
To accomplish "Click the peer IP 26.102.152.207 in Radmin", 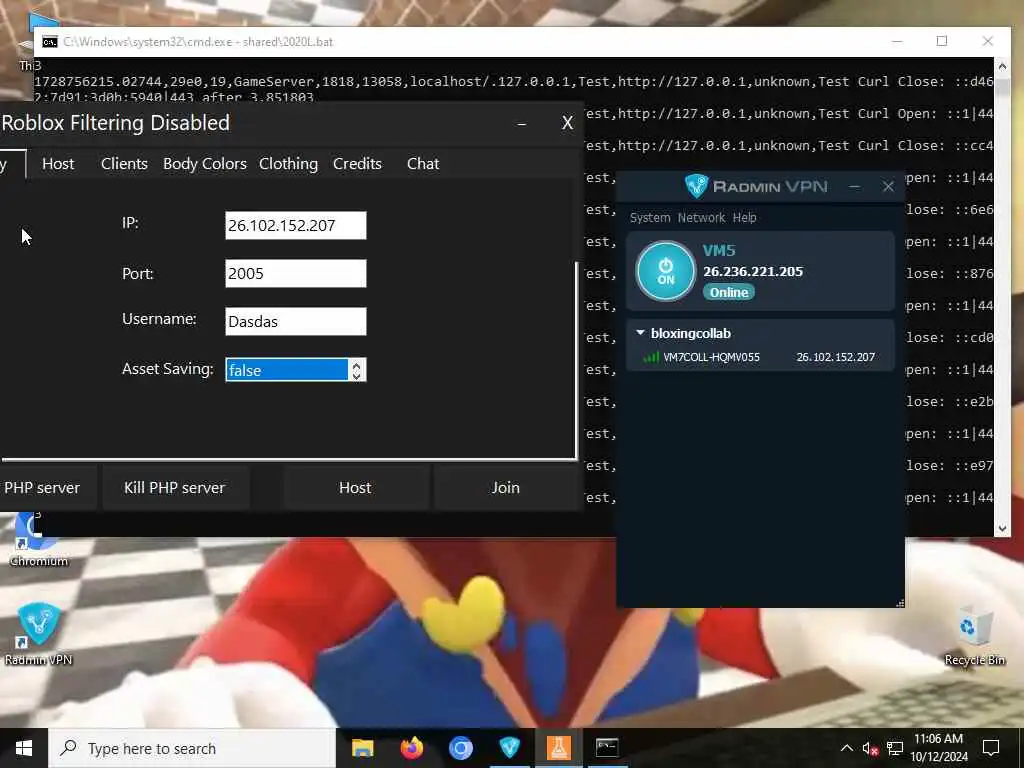I will coord(835,357).
